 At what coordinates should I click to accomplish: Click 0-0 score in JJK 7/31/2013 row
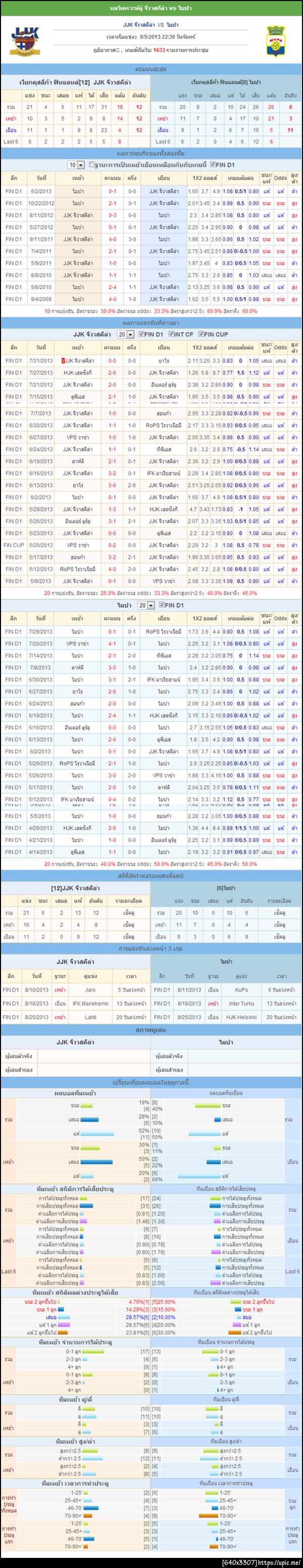click(x=113, y=360)
